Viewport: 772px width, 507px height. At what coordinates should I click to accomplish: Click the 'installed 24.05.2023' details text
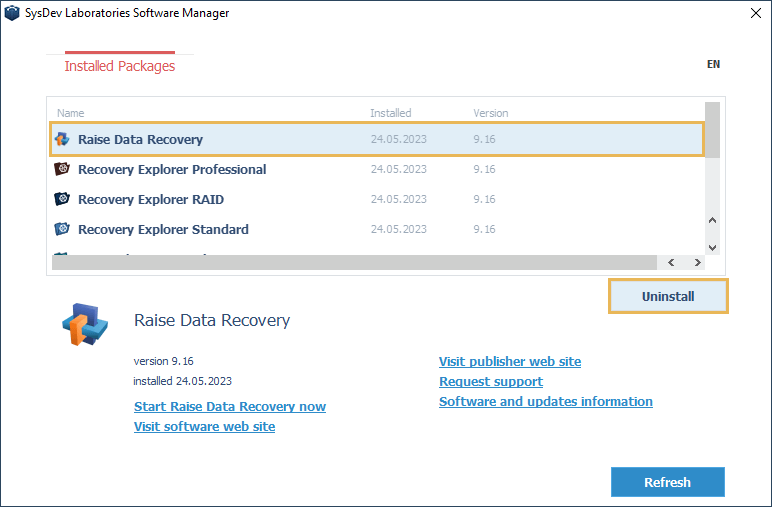[x=183, y=381]
